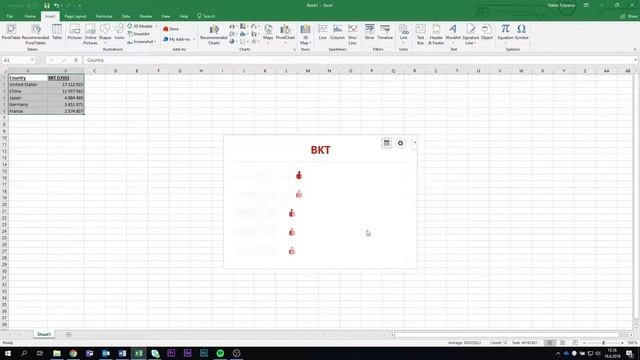The height and width of the screenshot is (360, 640).
Task: Insert a PivotTable from the ribbon
Action: (11, 32)
